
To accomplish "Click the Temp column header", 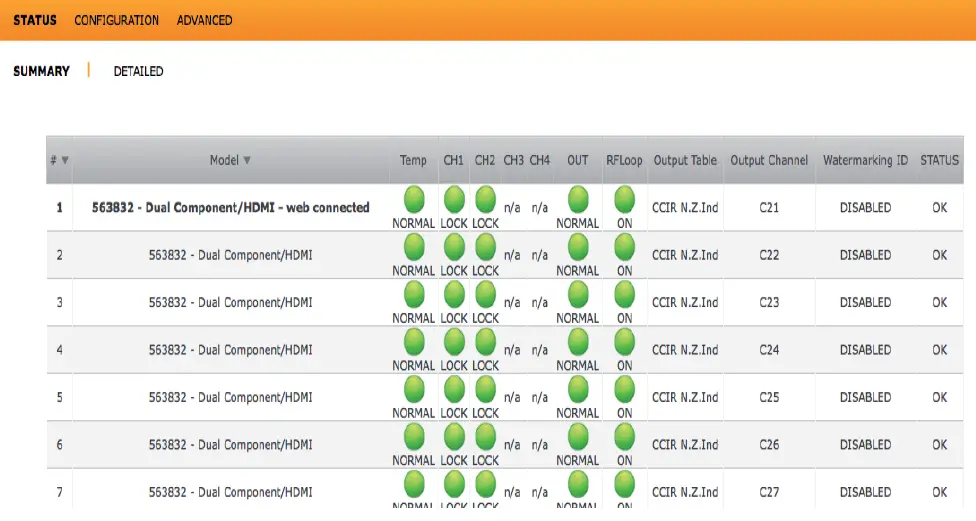I will pyautogui.click(x=413, y=160).
